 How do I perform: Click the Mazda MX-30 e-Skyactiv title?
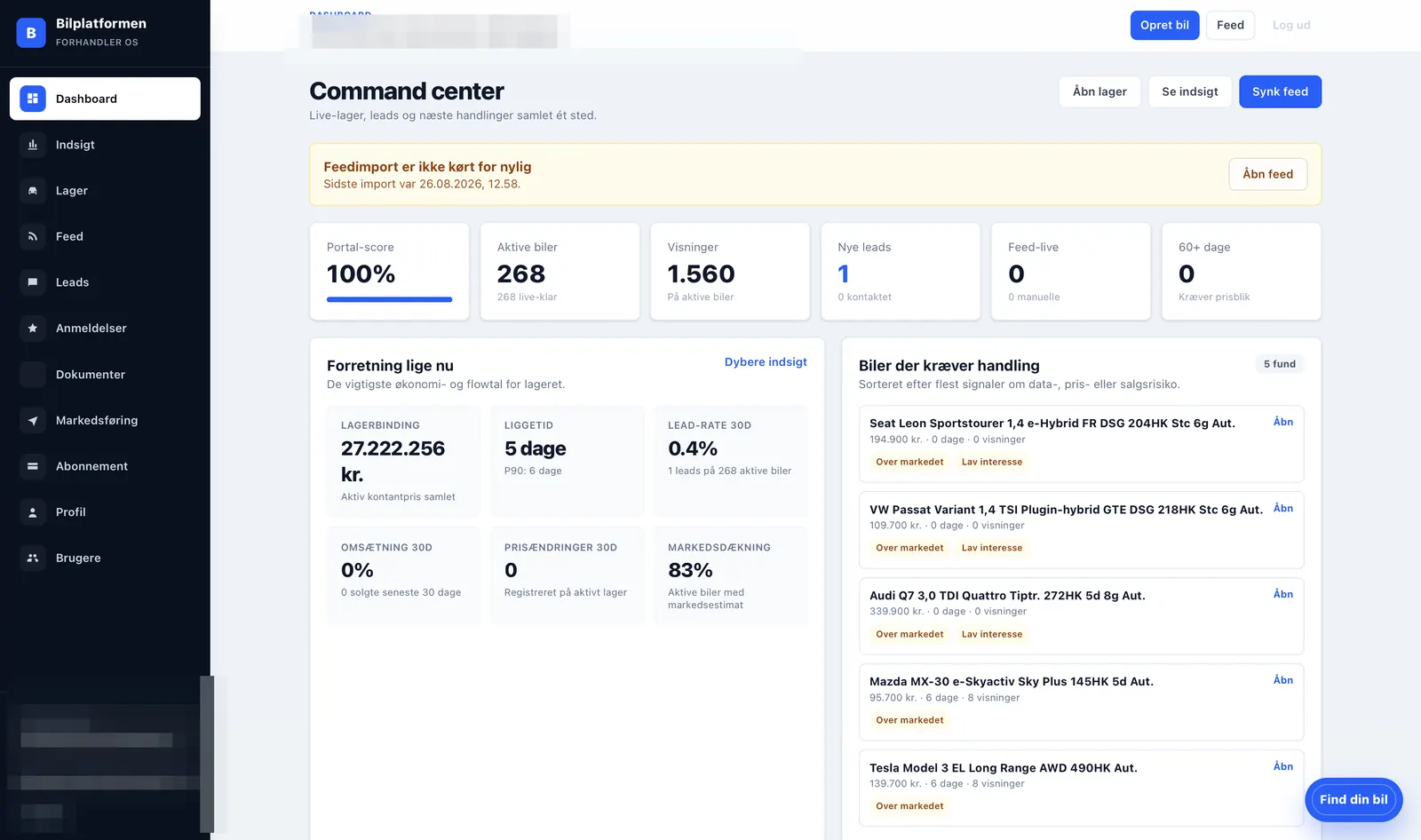pos(1012,682)
